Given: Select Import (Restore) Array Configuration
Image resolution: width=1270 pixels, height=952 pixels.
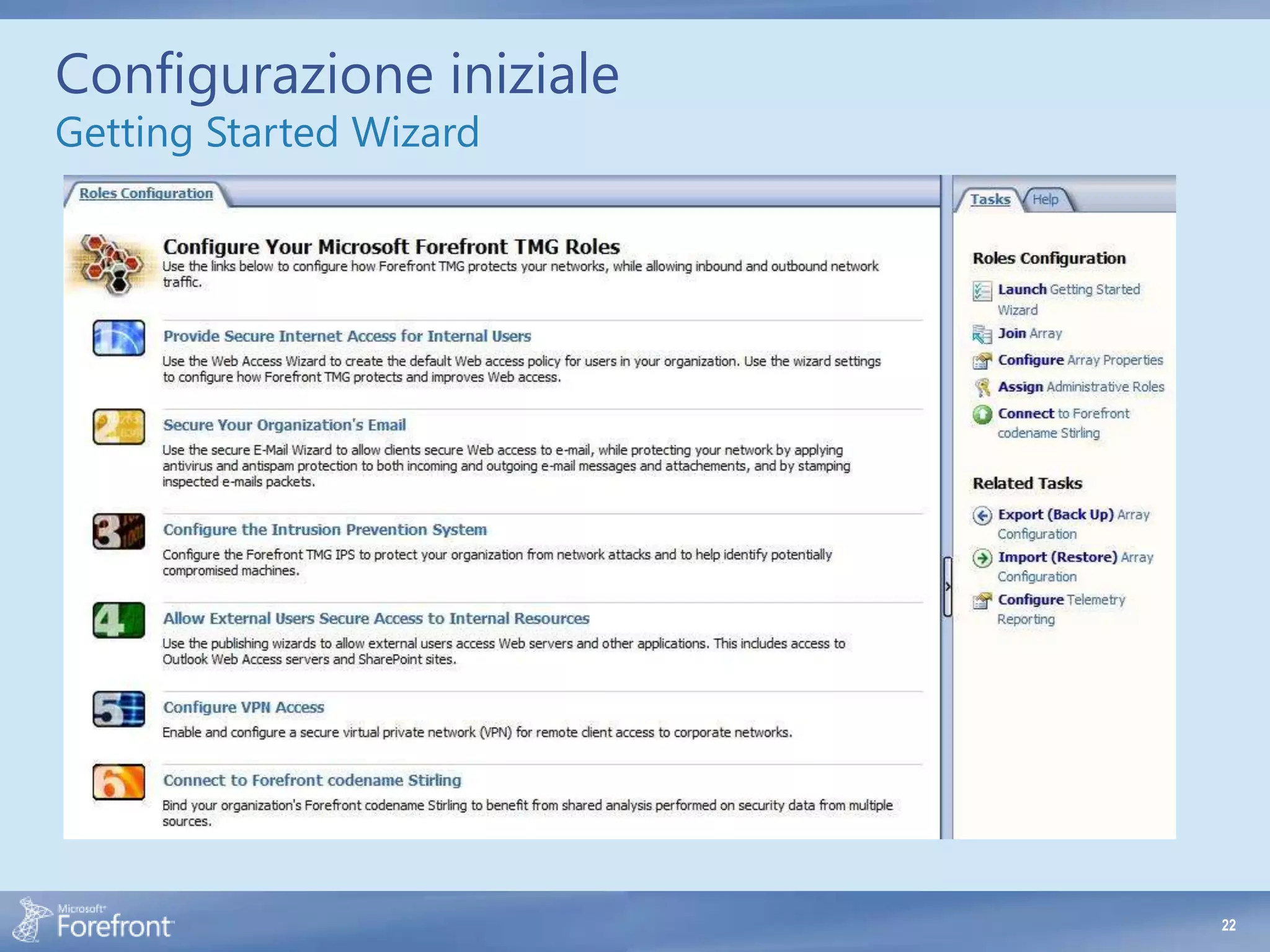Looking at the screenshot, I should pyautogui.click(x=1075, y=566).
